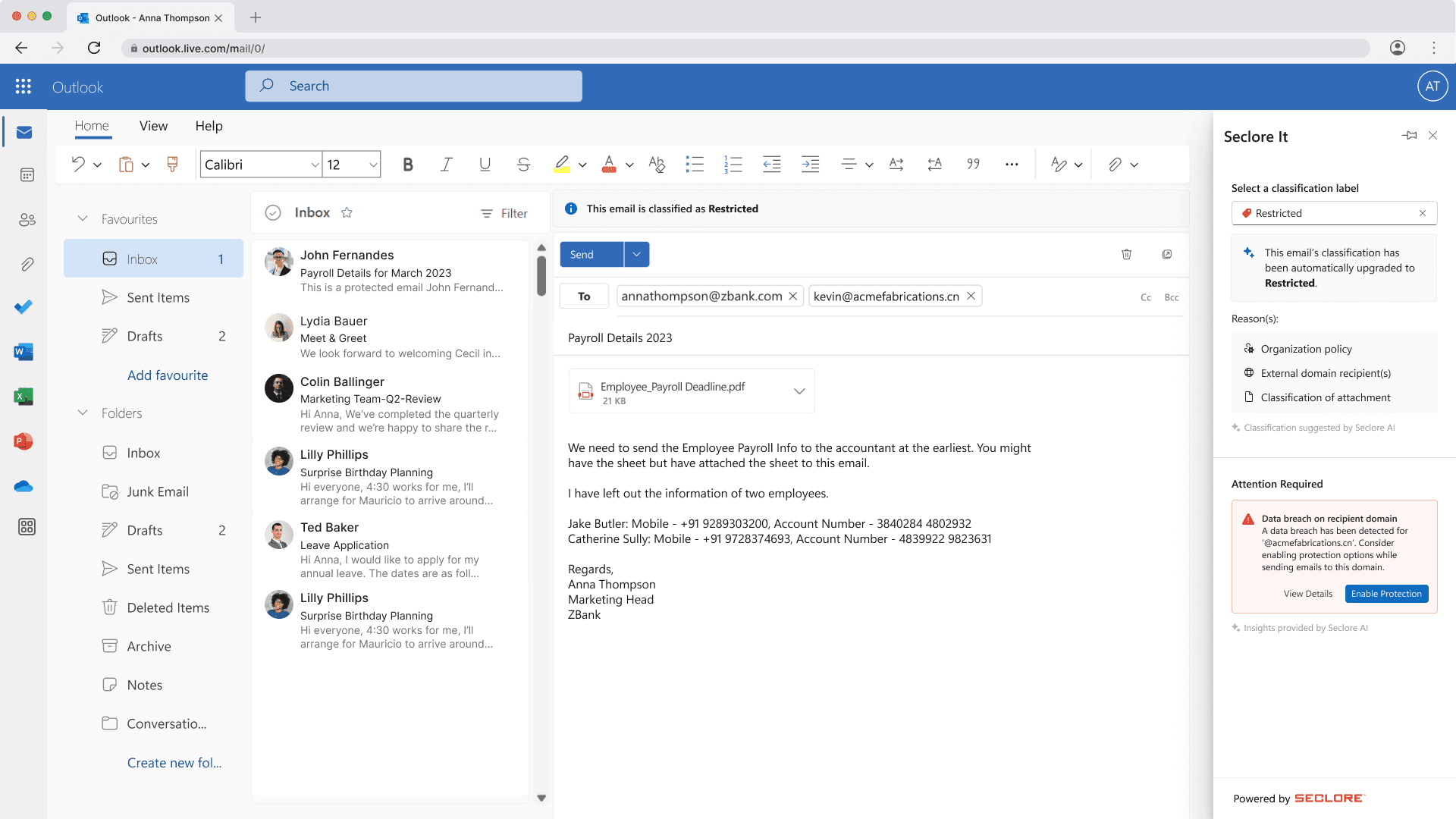This screenshot has height=819, width=1456.
Task: Open the Calendar sidebar icon
Action: [x=27, y=175]
